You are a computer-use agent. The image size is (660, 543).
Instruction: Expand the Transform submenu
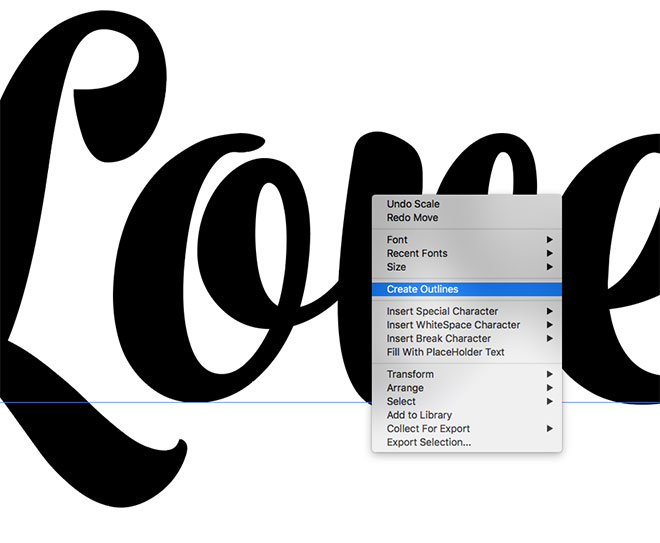pos(410,374)
